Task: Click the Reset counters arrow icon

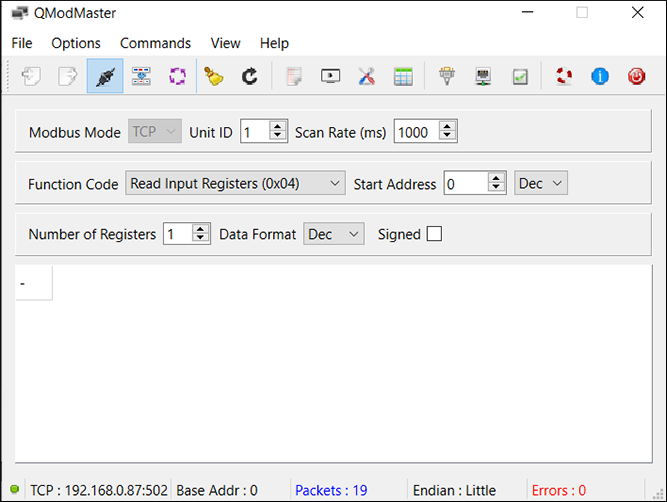Action: coord(250,77)
